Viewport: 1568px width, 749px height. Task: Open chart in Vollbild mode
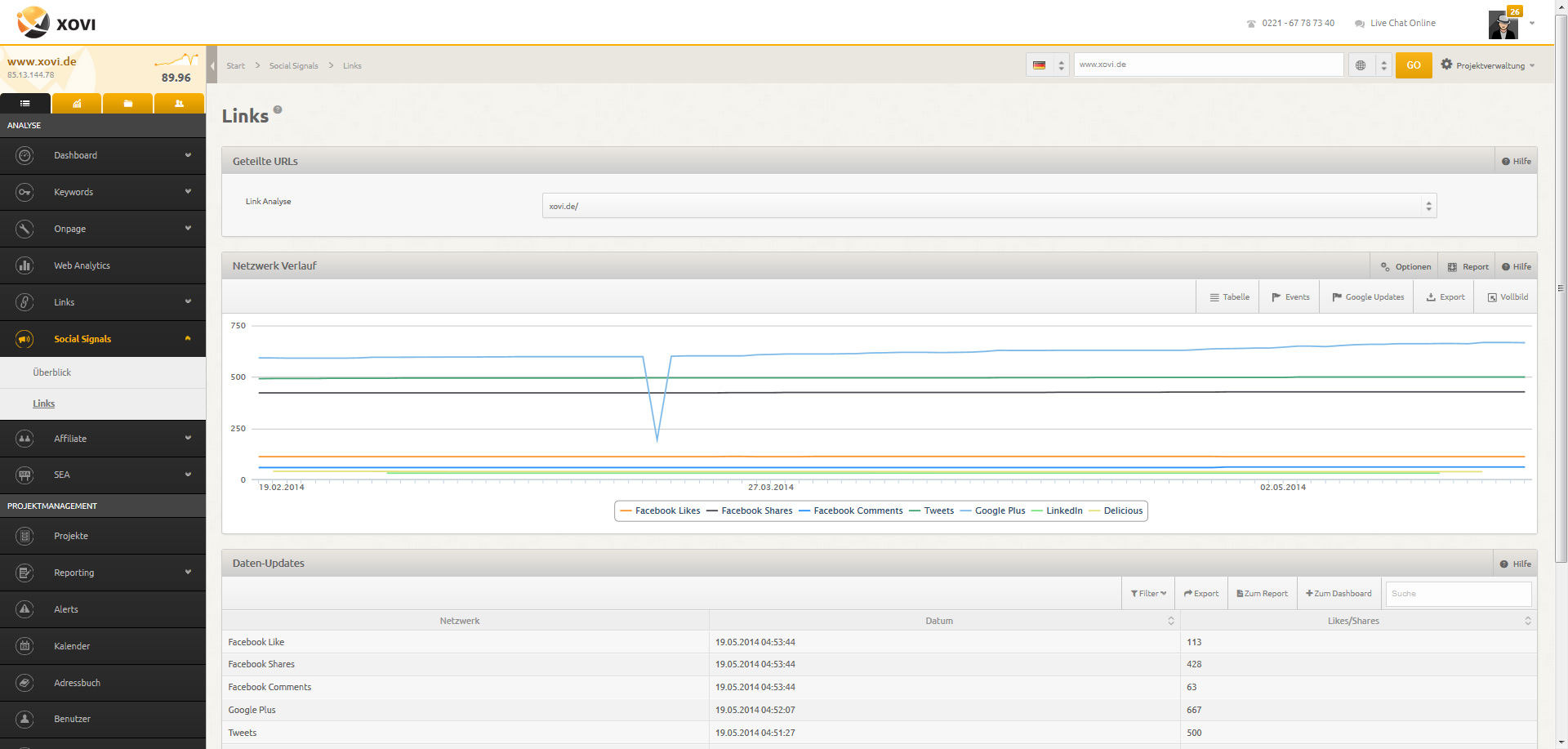1508,297
